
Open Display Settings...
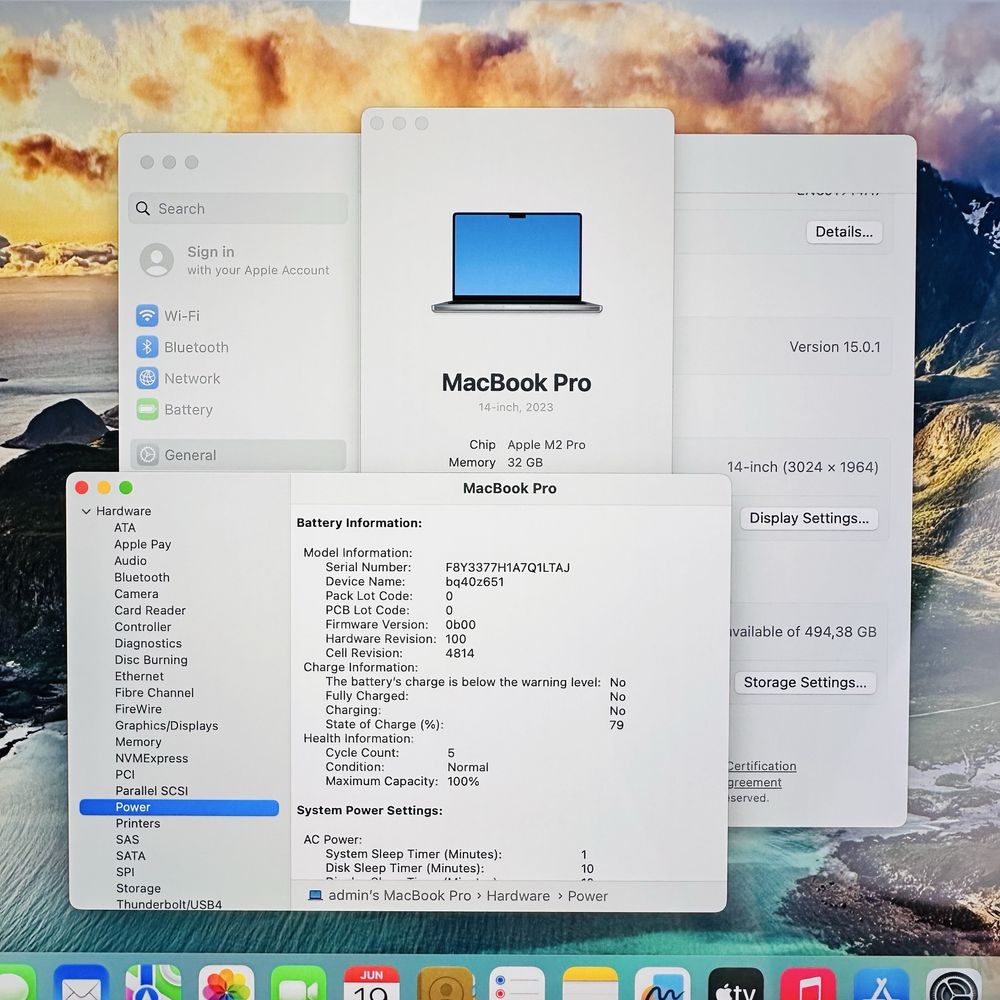pos(809,518)
